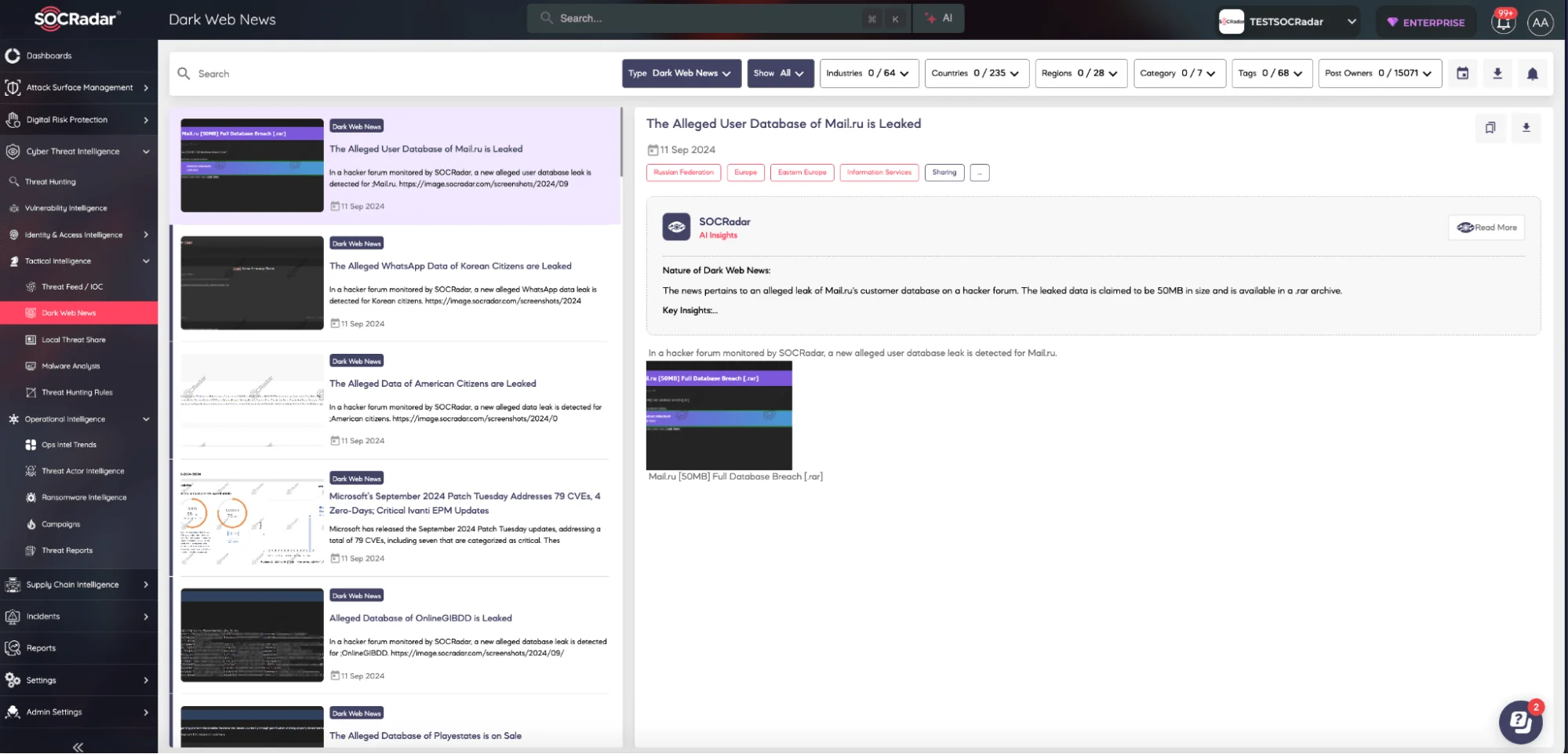
Task: Open the TESTSOCRadar account dropdown
Action: (x=1288, y=22)
